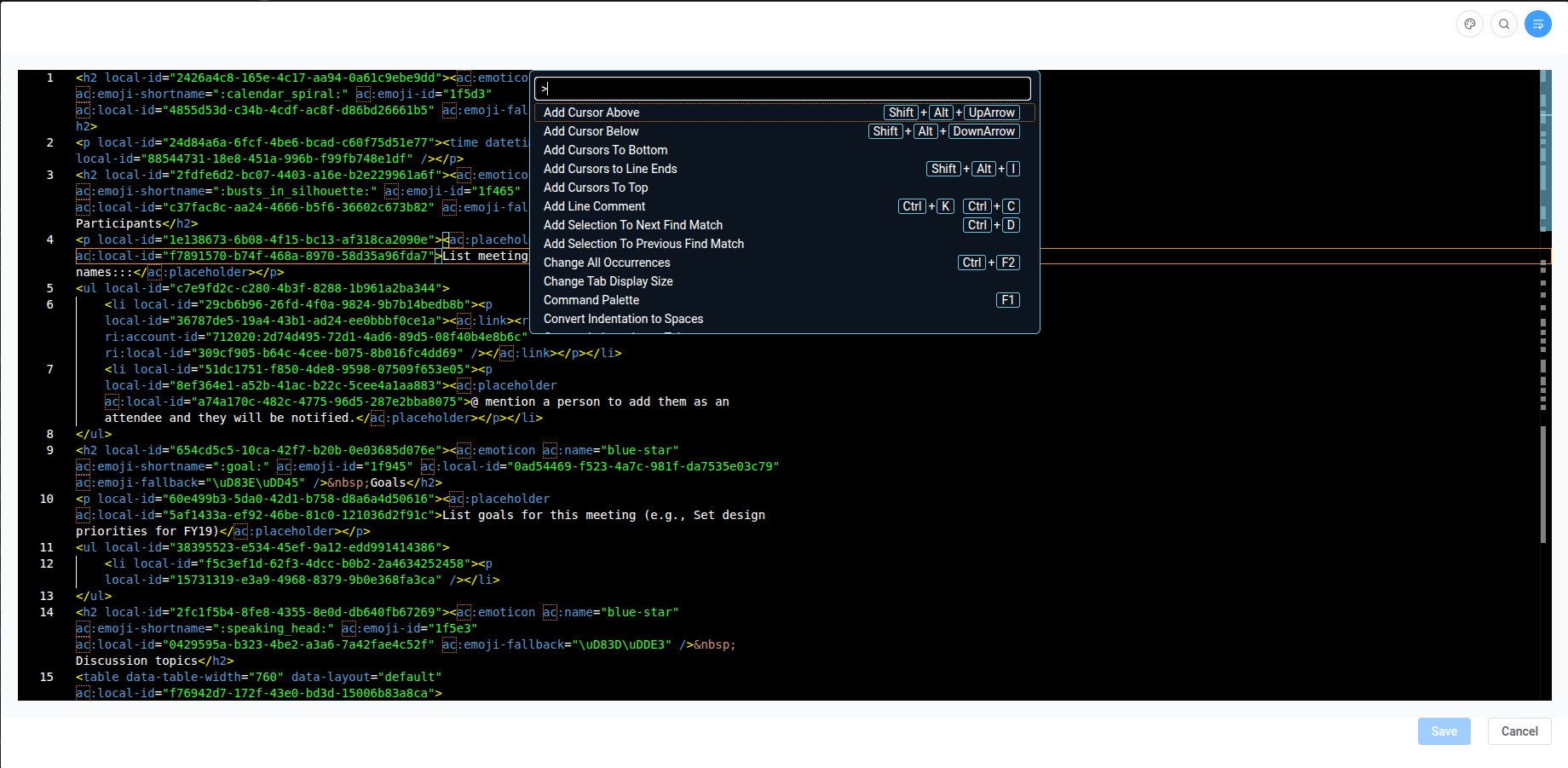This screenshot has width=1568, height=768.
Task: Toggle the word wrap button
Action: point(1537,24)
